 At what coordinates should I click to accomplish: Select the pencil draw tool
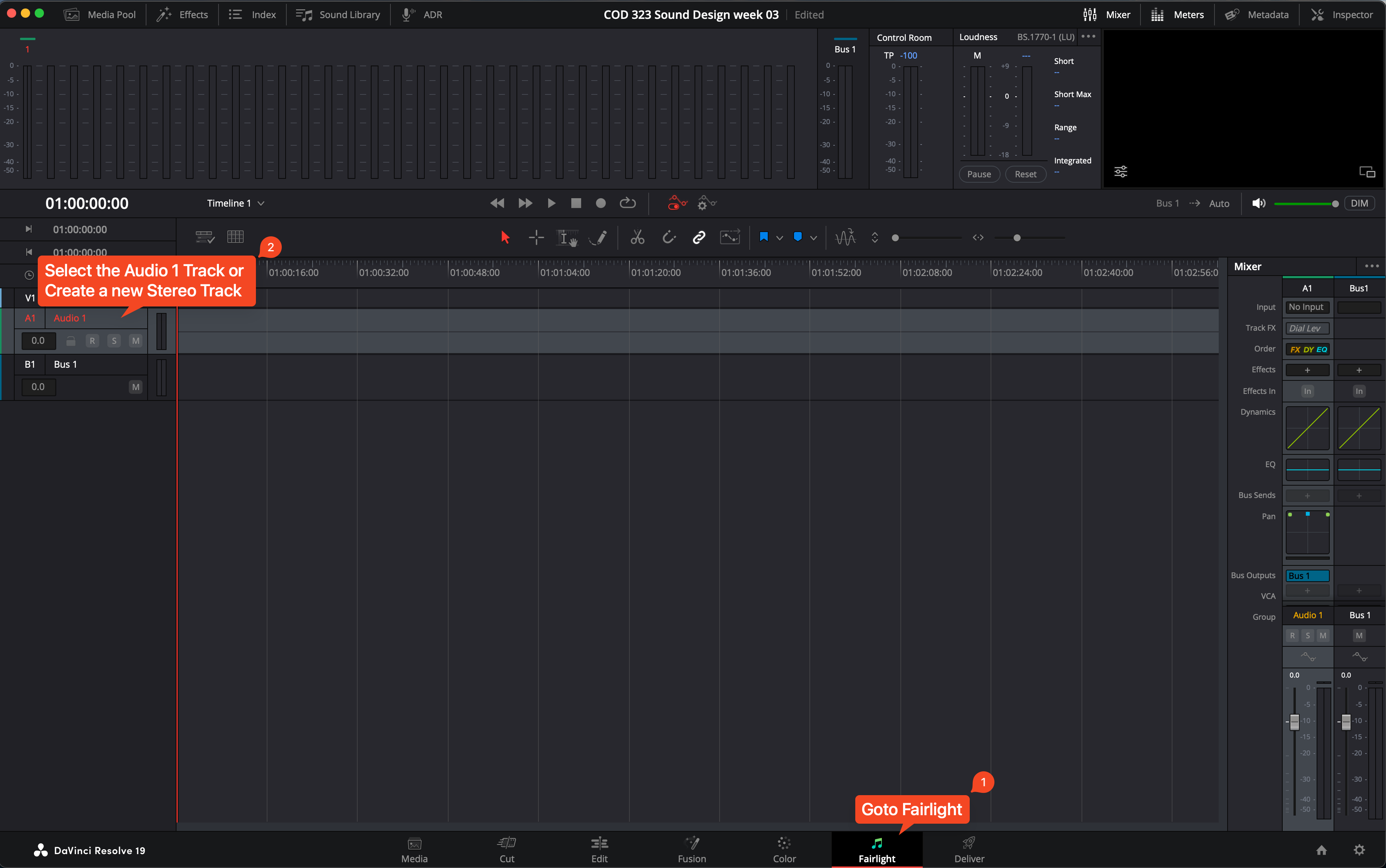(x=598, y=238)
